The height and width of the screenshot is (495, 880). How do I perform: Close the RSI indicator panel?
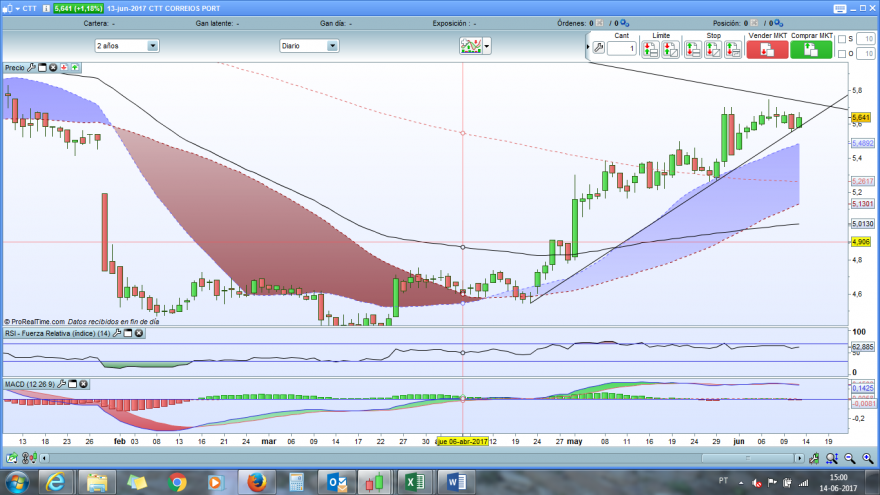tap(139, 333)
